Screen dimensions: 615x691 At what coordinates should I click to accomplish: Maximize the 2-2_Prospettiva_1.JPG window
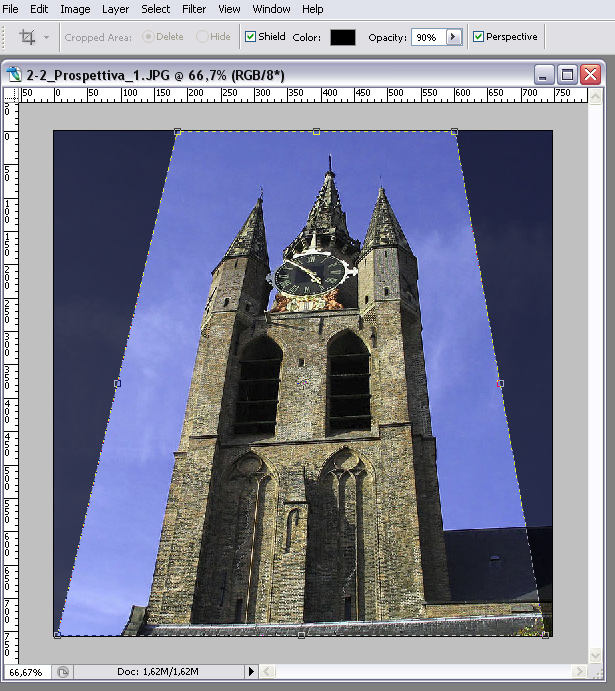(x=567, y=74)
